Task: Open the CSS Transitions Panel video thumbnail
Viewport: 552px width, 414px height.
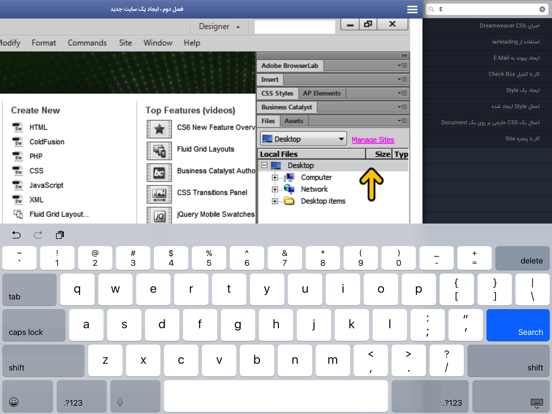Action: pos(159,194)
